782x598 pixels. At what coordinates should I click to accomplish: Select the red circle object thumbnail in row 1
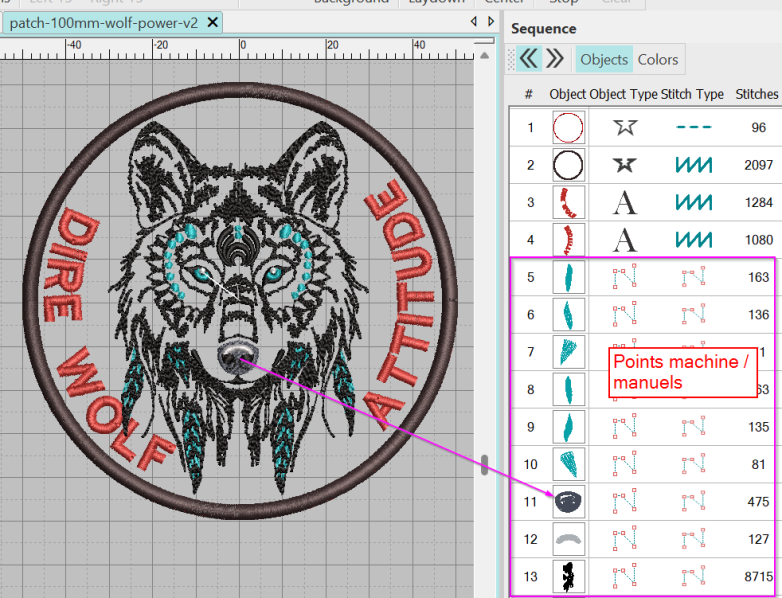pyautogui.click(x=568, y=128)
